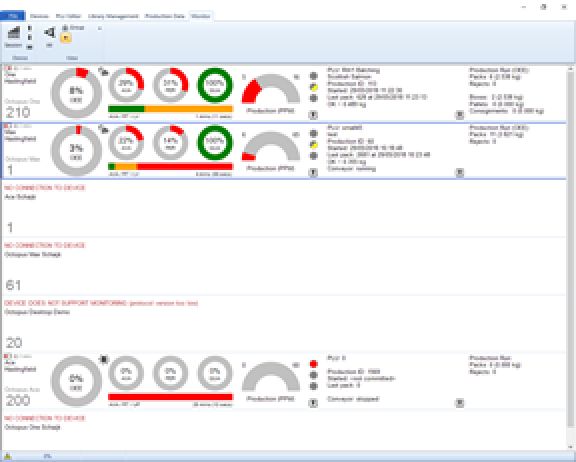Image resolution: width=576 pixels, height=462 pixels.
Task: Select 'Octopus Desktop Demo' device row
Action: [284, 324]
